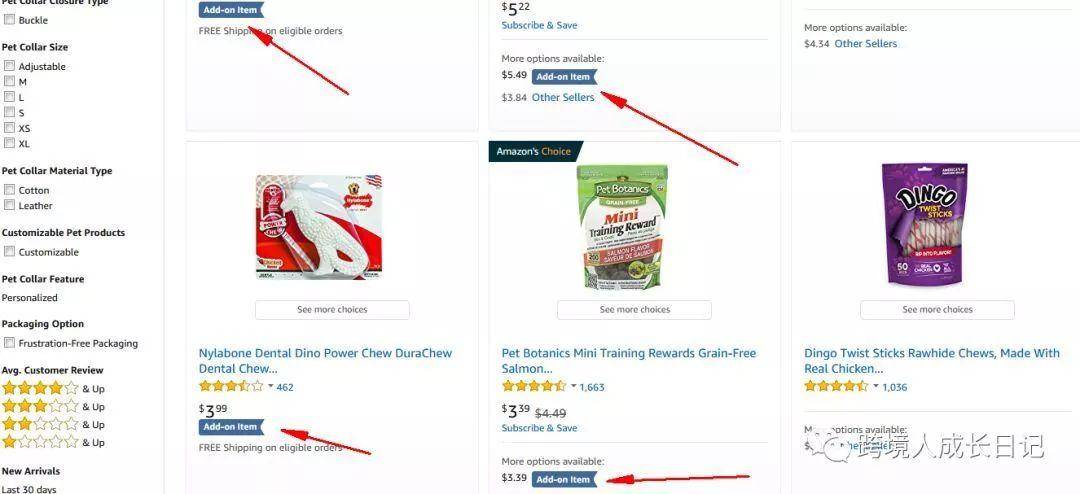Expand rating dropdown arrow beside Pet Botanics 1,663 reviews
Viewport: 1080px width, 494px height.
click(x=574, y=387)
